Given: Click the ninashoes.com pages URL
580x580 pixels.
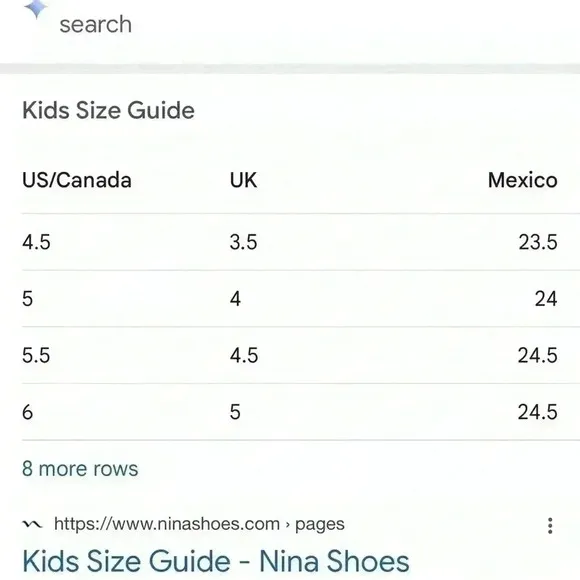Looking at the screenshot, I should click(199, 524).
